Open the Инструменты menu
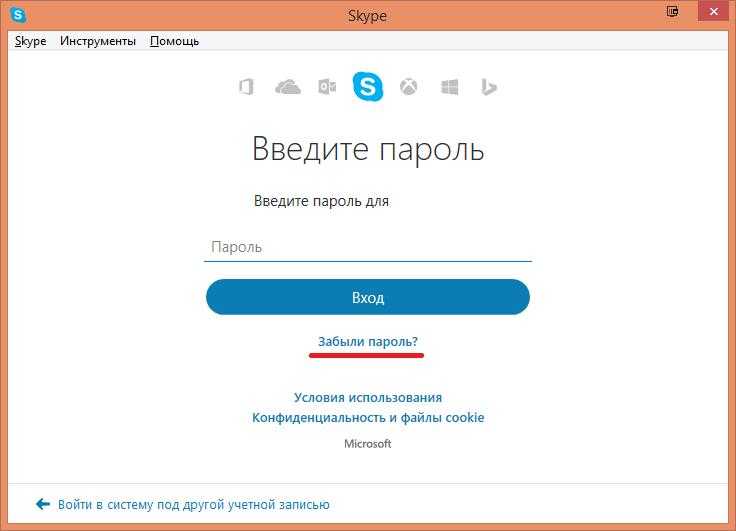The image size is (736, 531). point(98,41)
